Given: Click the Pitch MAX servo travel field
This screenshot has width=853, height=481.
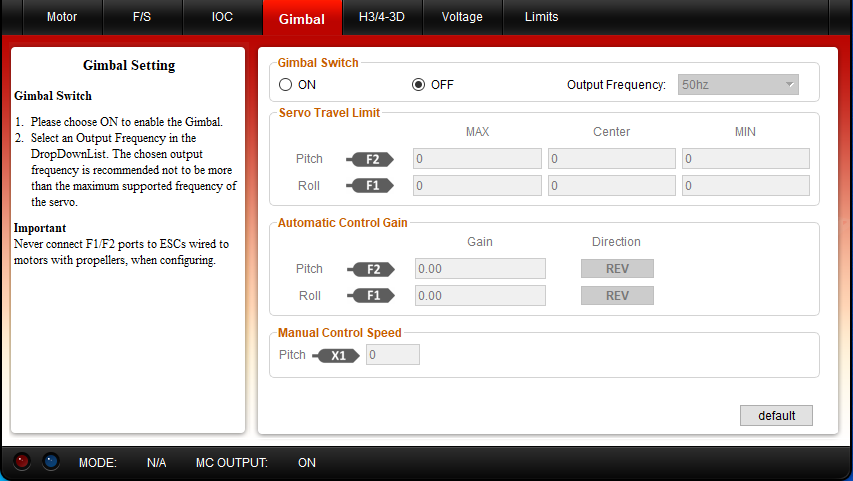Looking at the screenshot, I should coord(477,159).
